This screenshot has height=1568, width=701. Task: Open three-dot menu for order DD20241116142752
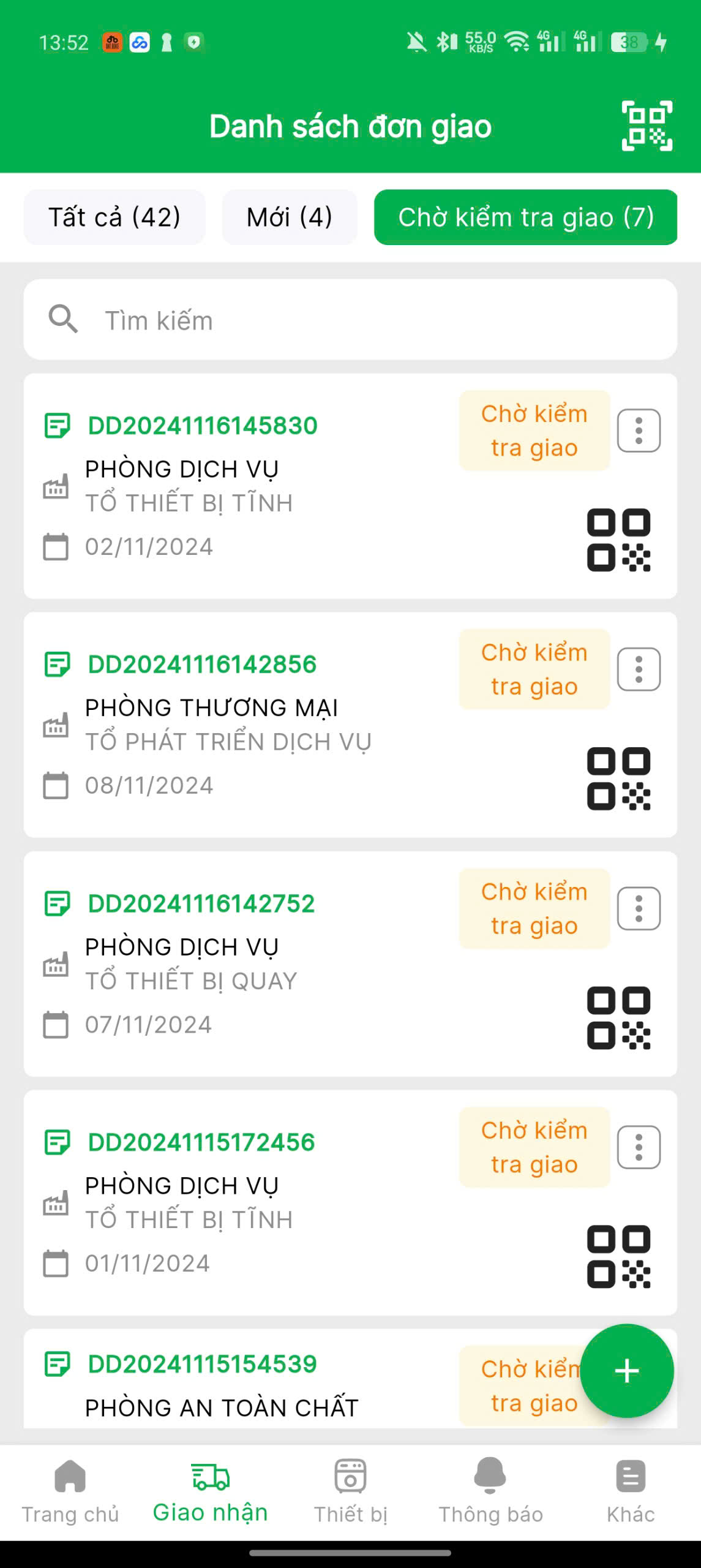[639, 908]
